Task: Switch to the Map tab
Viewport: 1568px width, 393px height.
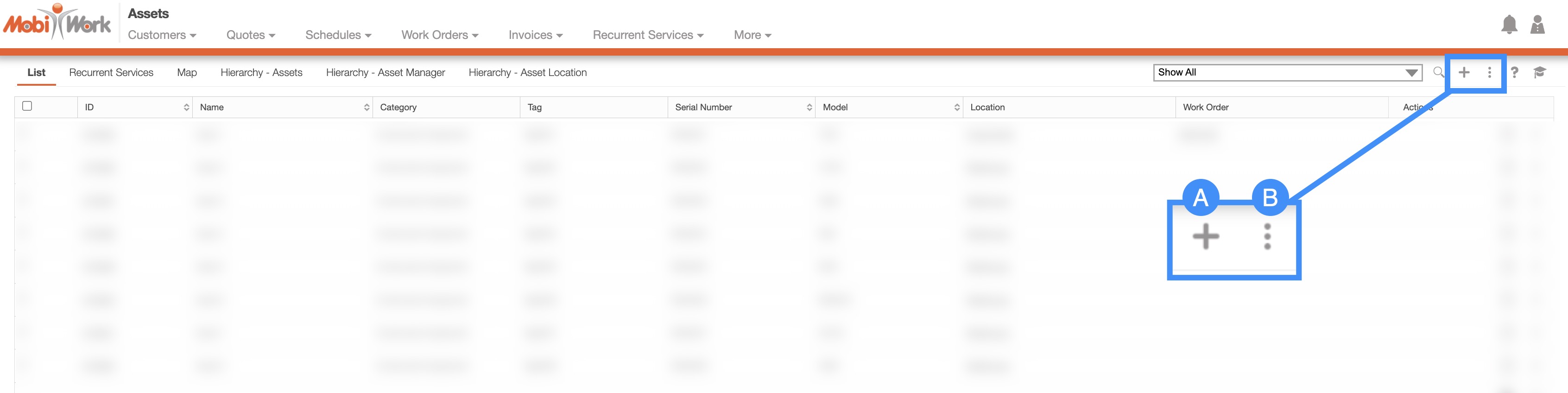Action: point(187,72)
